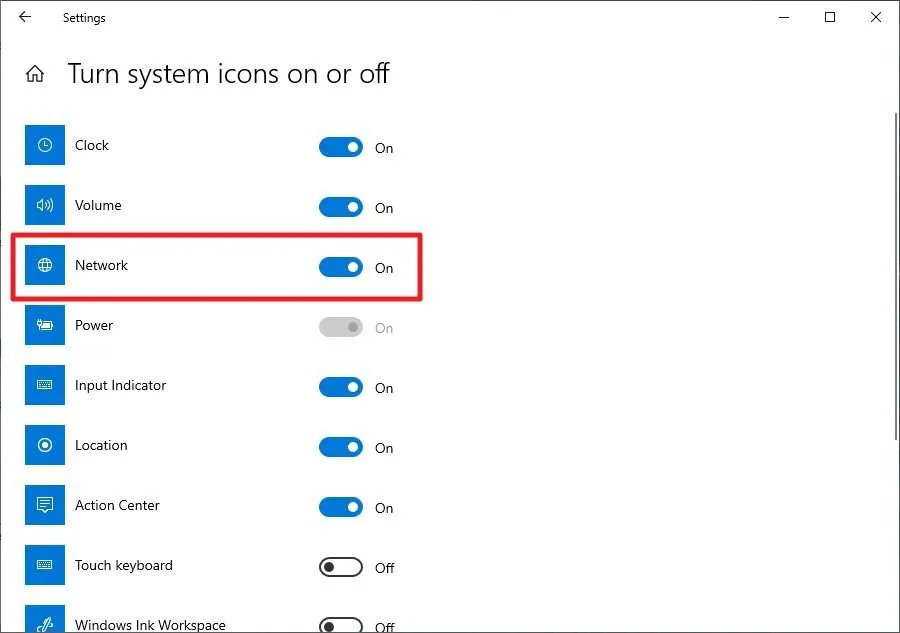
Task: Switch off the Network toggle
Action: (341, 267)
